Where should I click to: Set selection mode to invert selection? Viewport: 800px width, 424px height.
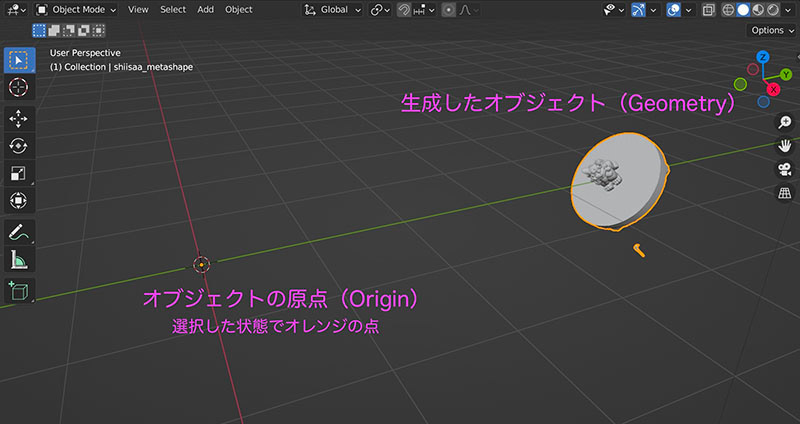[x=83, y=31]
